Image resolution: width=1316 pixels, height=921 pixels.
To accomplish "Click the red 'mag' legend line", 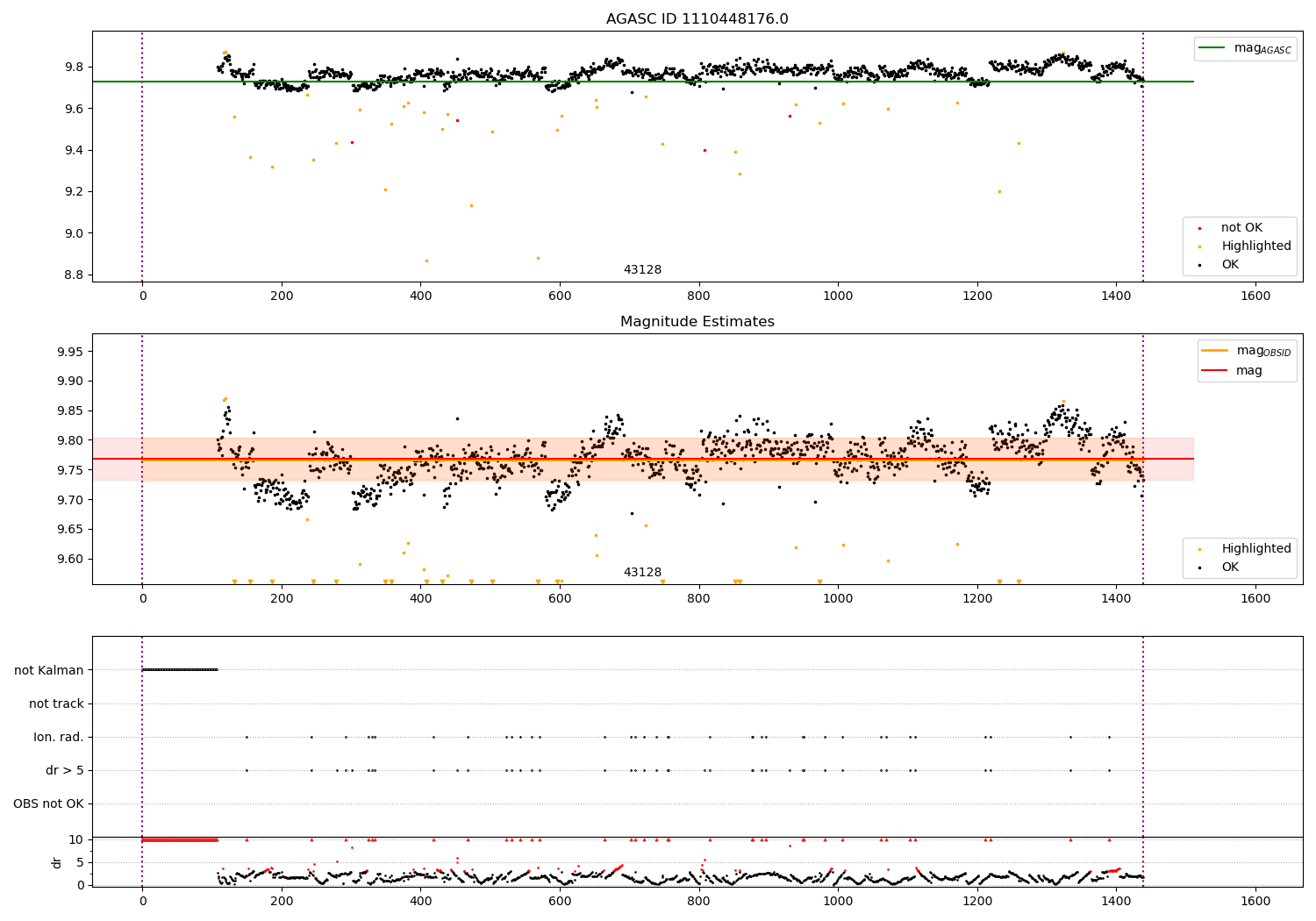I will coord(1216,371).
